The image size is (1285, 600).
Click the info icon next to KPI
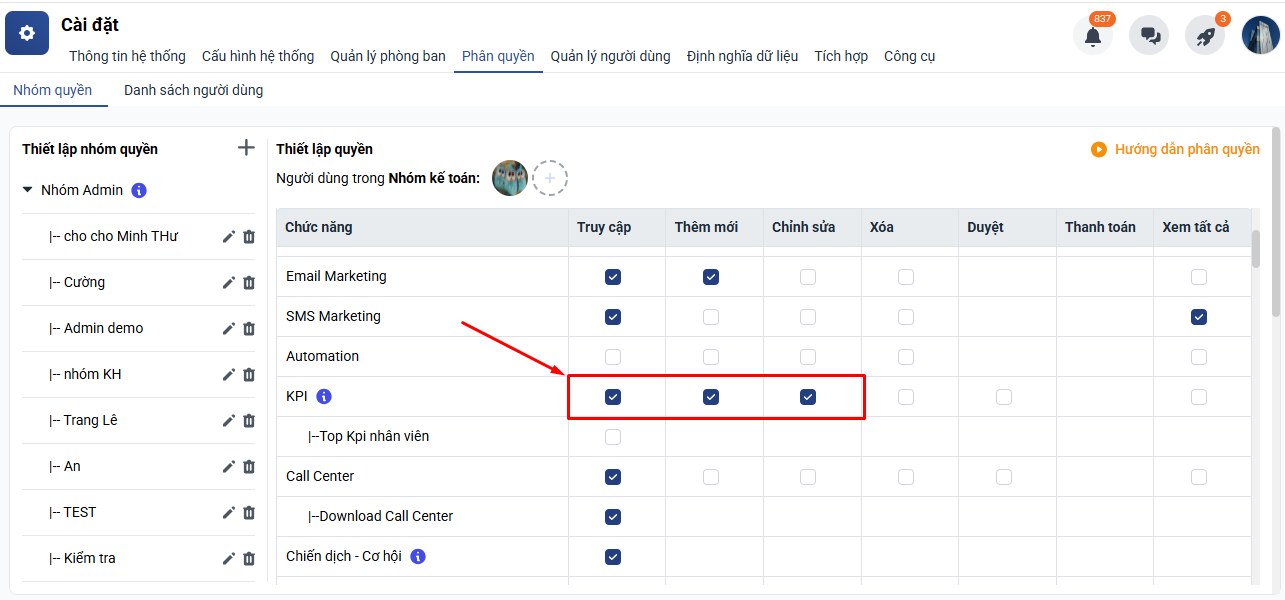[324, 397]
